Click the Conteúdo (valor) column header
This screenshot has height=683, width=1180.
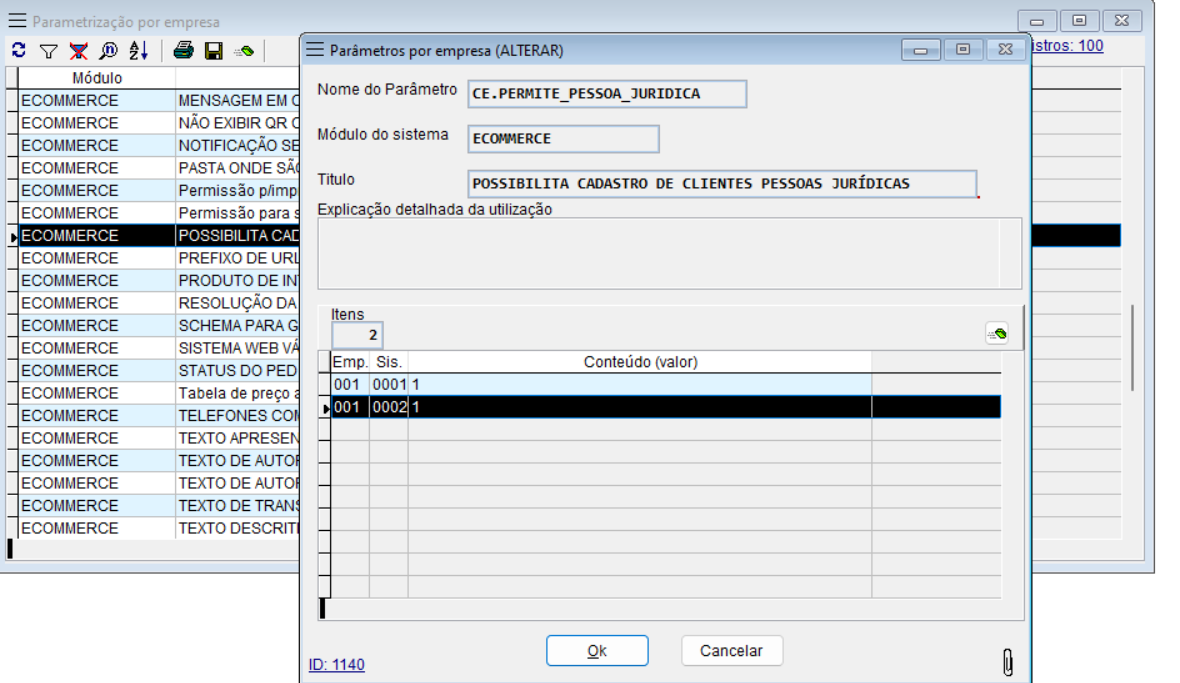(640, 362)
